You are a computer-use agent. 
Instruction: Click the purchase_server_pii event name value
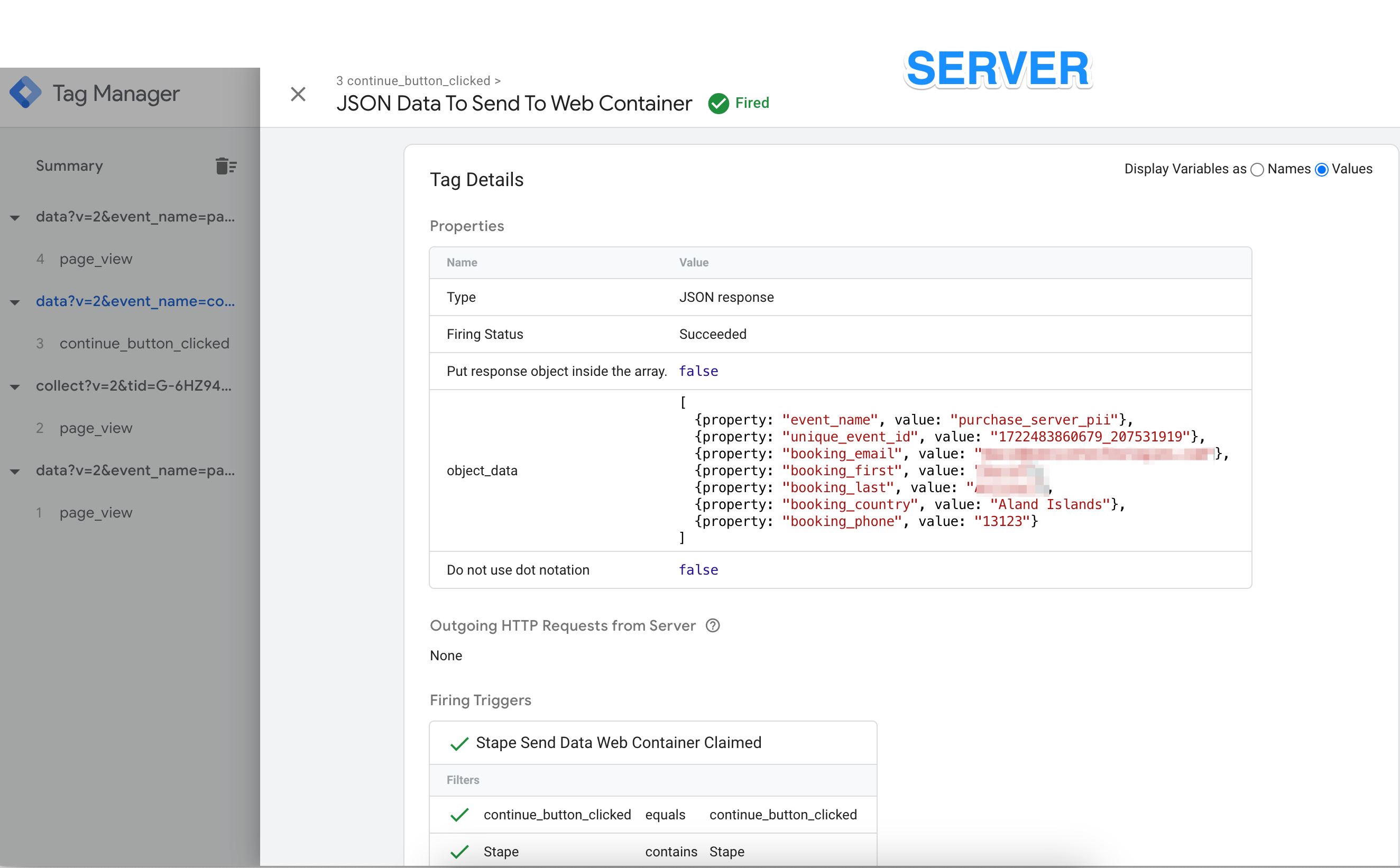1034,420
